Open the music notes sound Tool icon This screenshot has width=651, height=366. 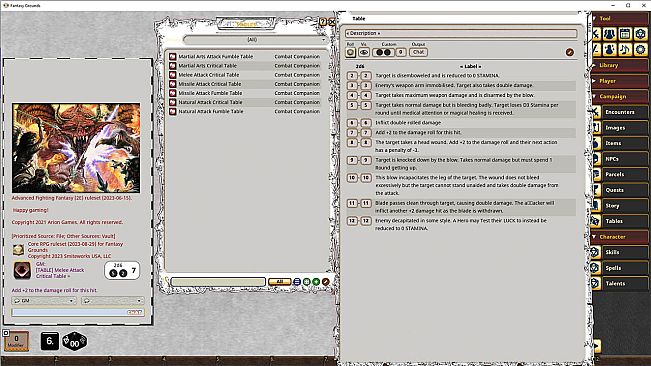pyautogui.click(x=625, y=49)
